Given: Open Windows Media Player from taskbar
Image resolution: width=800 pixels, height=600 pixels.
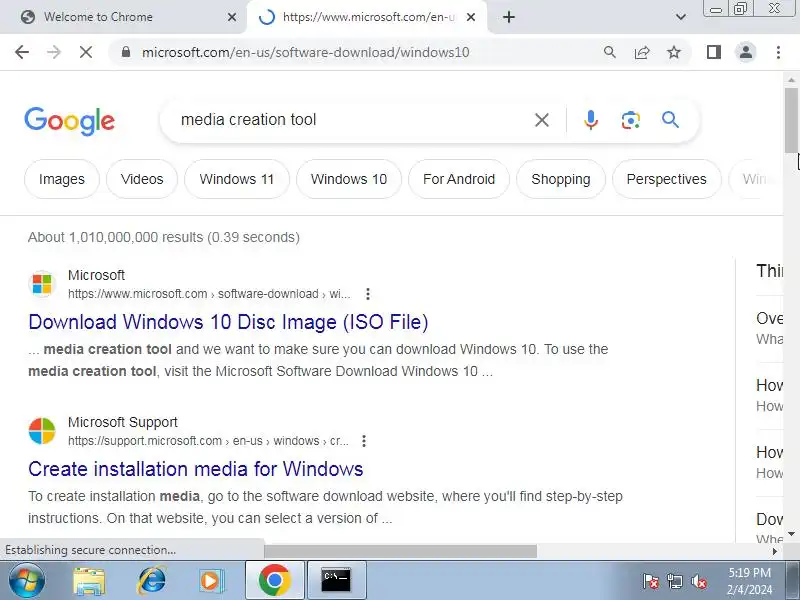Looking at the screenshot, I should coord(210,581).
